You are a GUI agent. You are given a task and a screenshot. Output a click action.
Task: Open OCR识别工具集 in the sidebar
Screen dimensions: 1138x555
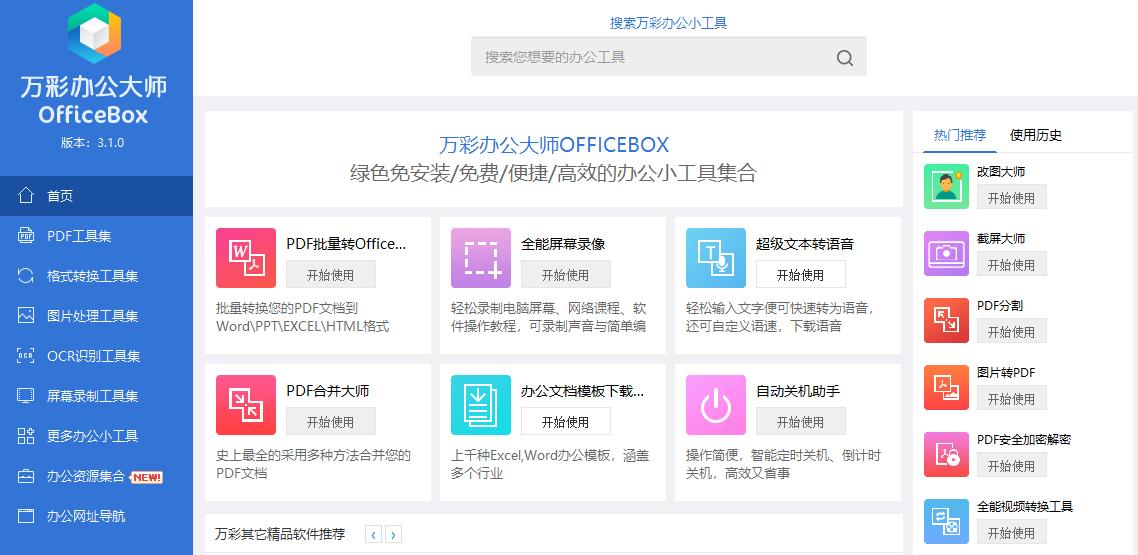97,355
